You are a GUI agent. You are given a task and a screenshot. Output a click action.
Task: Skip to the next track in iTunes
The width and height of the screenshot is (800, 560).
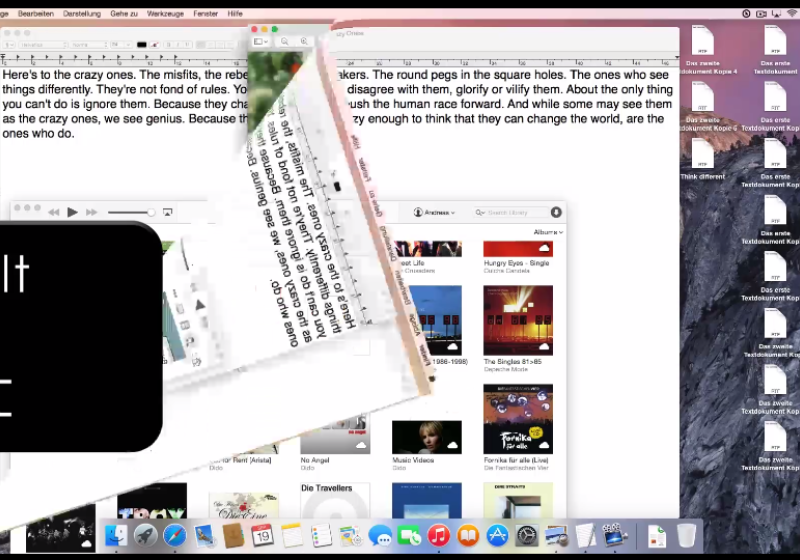92,212
